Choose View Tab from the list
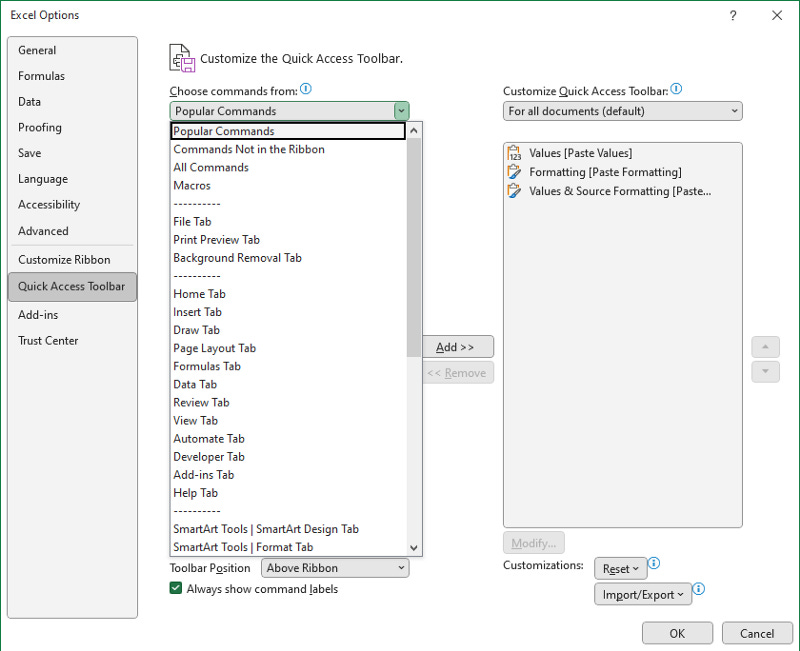 pyautogui.click(x=288, y=420)
